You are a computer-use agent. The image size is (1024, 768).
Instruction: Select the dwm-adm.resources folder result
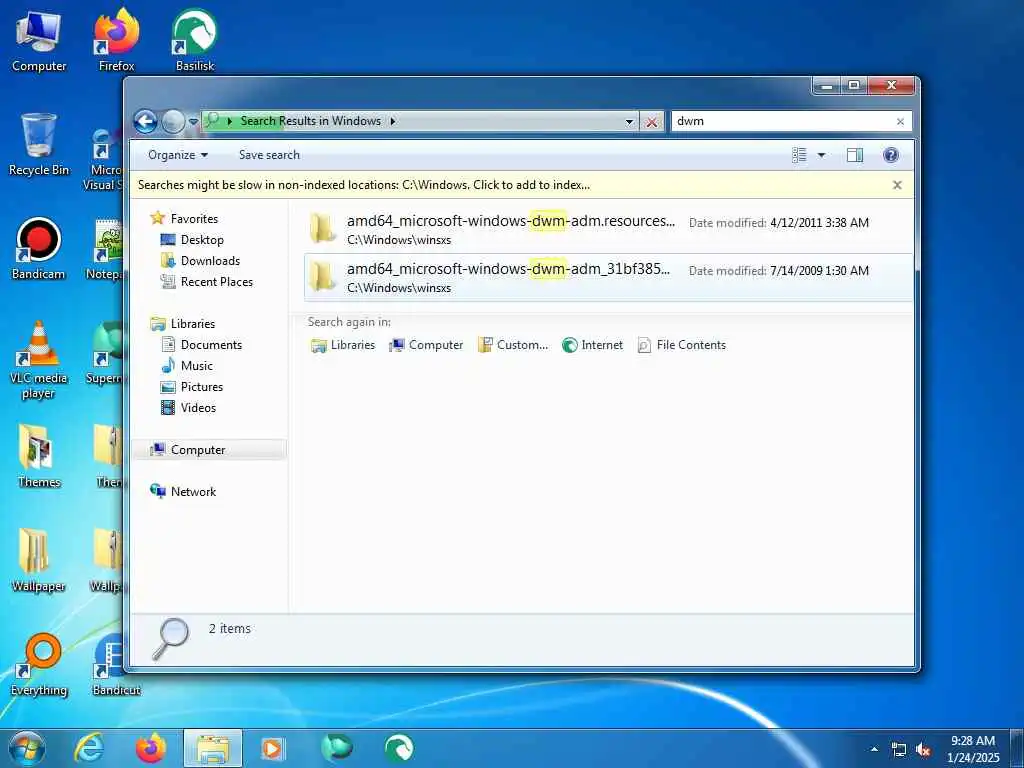(x=608, y=229)
